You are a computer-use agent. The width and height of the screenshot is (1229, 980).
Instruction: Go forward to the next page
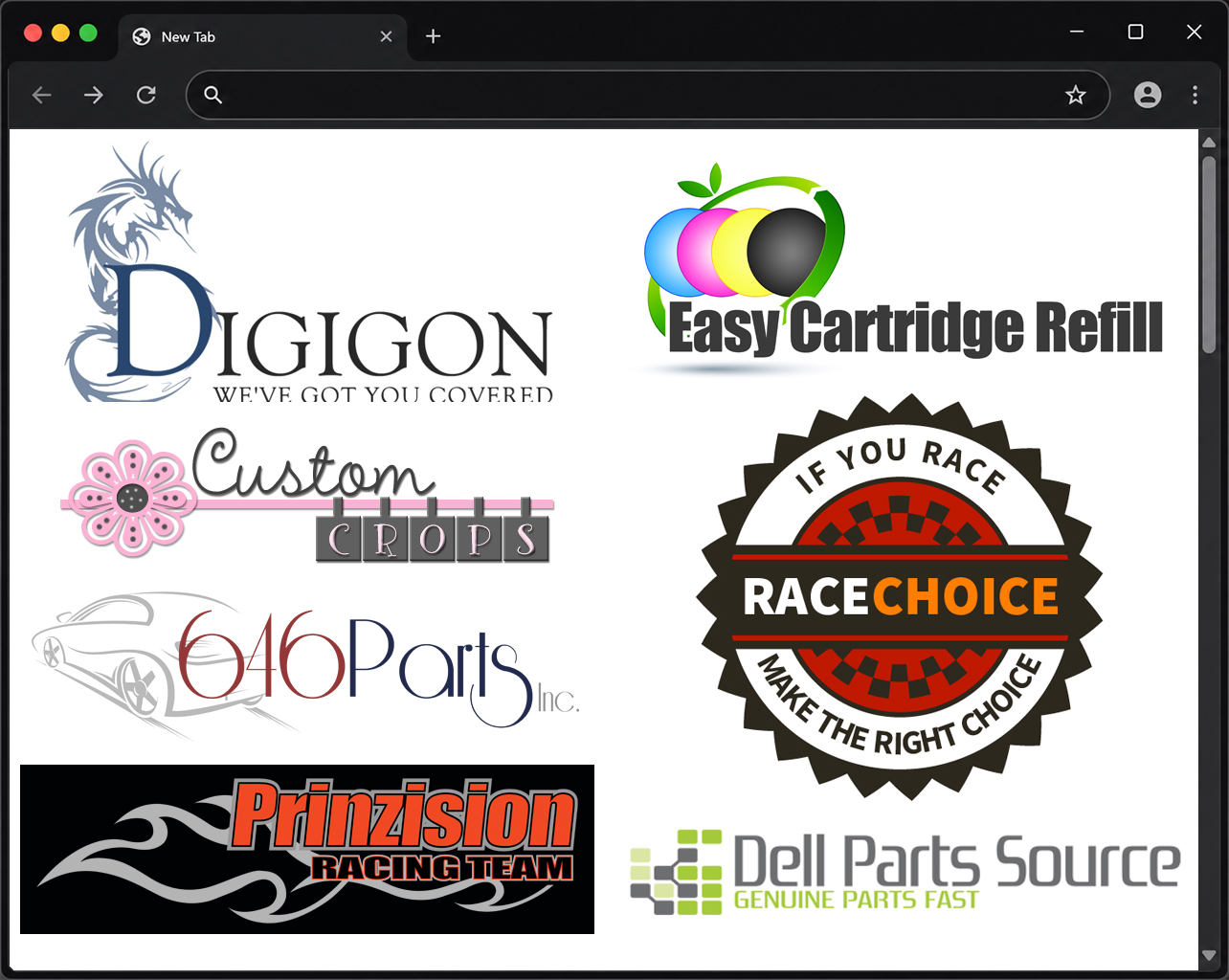pos(94,95)
